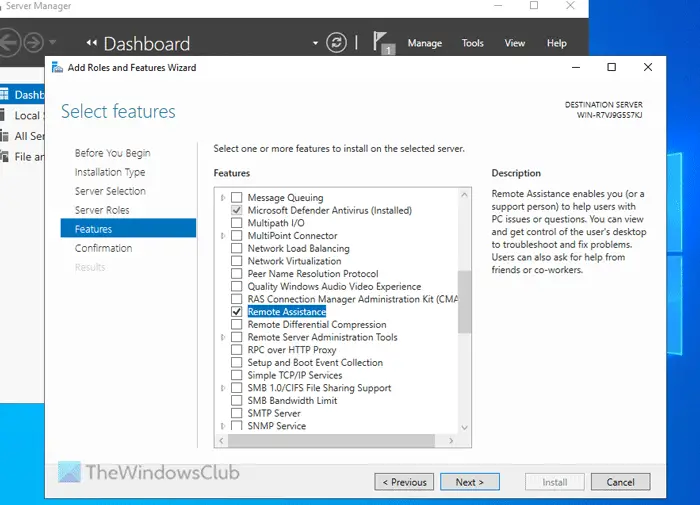This screenshot has width=700, height=505.
Task: Check RAS Connection Manager Administration Kit checkbox
Action: click(237, 299)
